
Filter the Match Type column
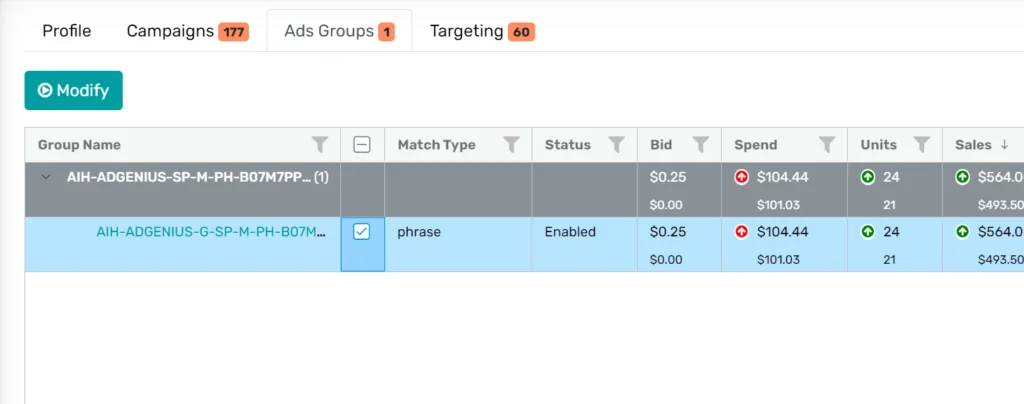pyautogui.click(x=511, y=144)
